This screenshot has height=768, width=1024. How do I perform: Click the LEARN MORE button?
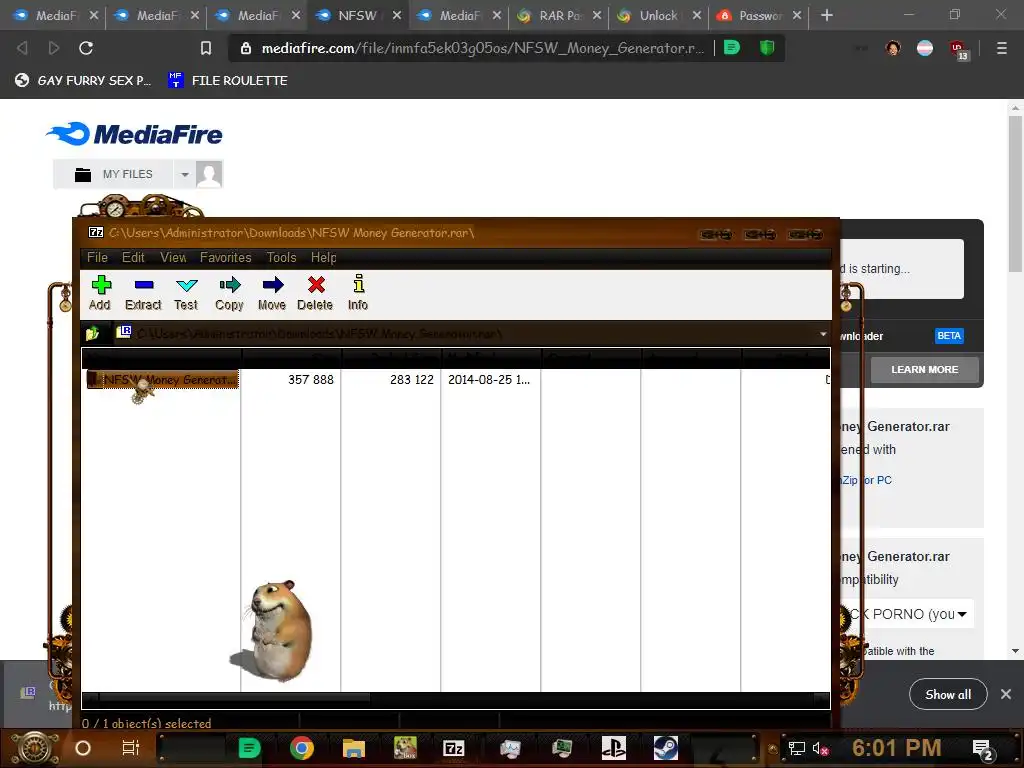point(924,370)
